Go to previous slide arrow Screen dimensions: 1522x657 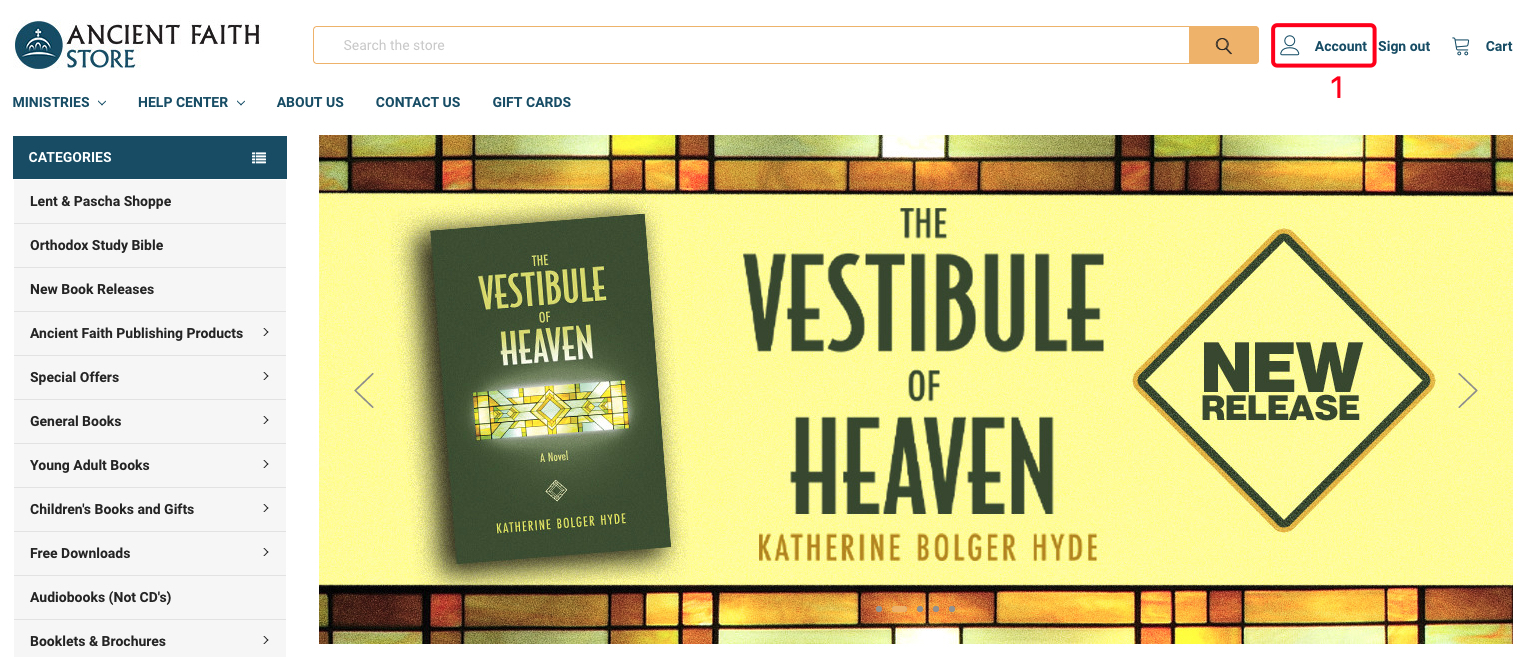pyautogui.click(x=364, y=390)
